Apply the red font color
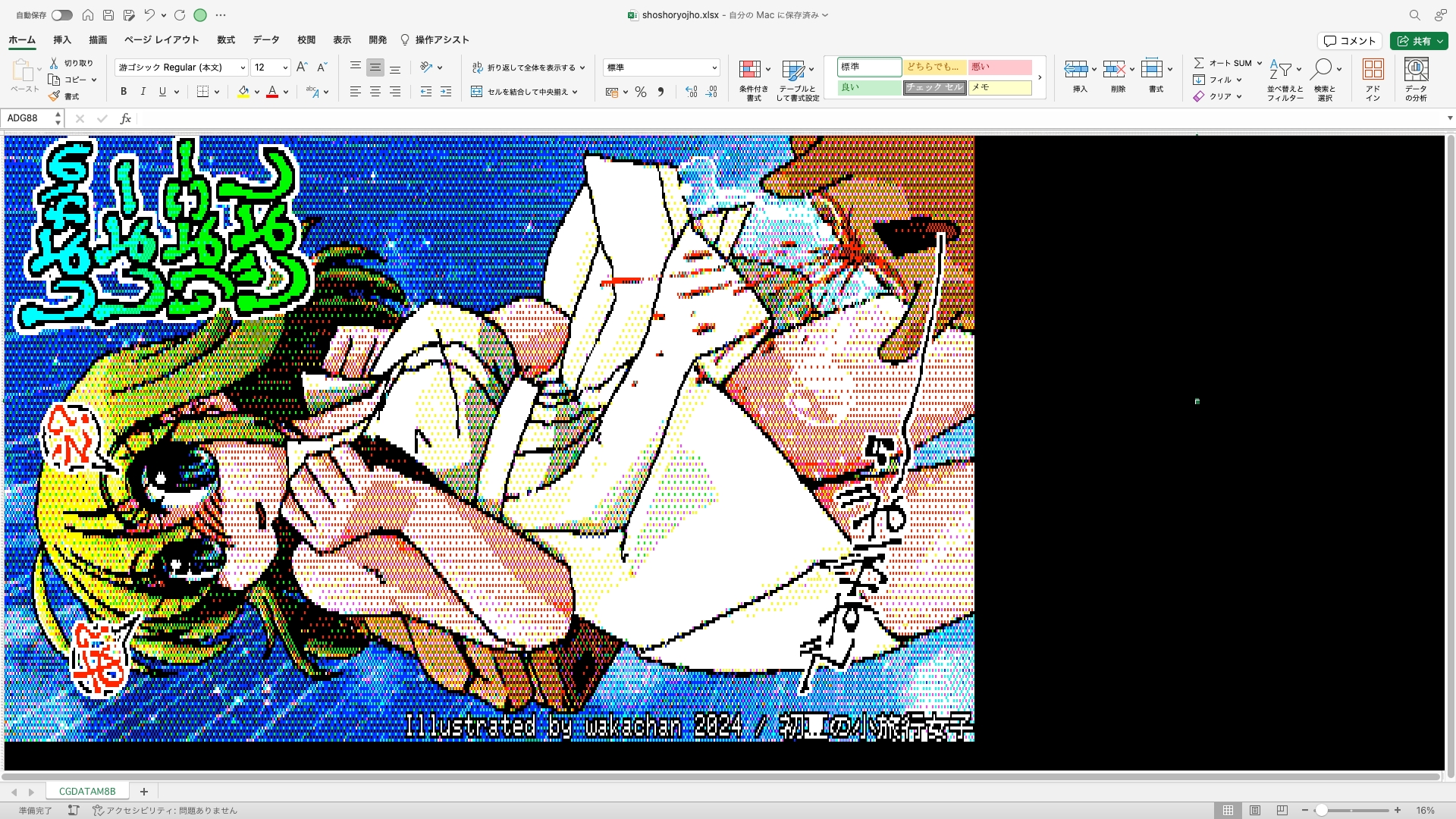Image resolution: width=1456 pixels, height=819 pixels. tap(272, 92)
